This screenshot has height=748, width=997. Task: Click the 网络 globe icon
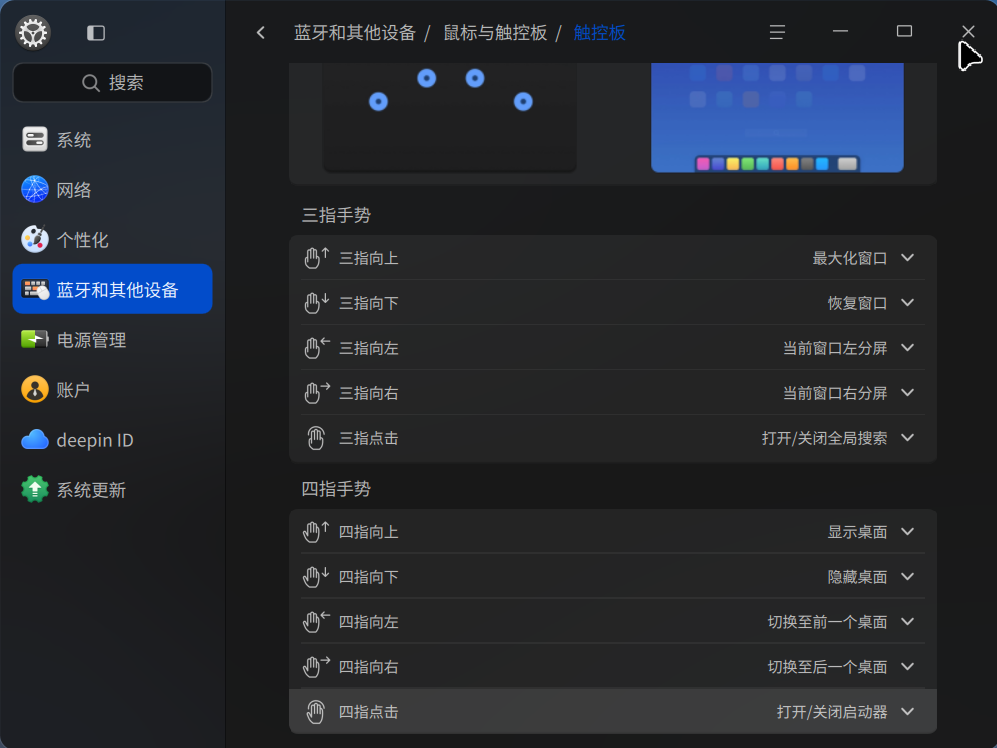coord(35,190)
